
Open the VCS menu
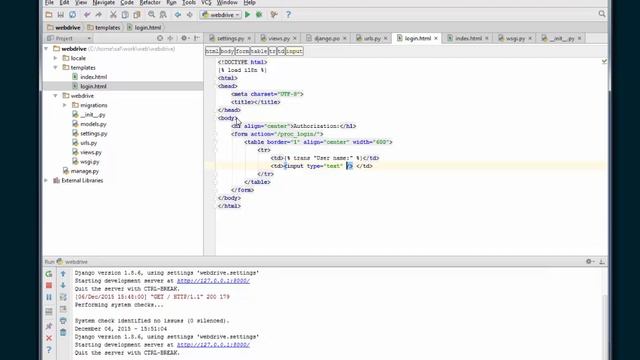click(206, 2)
